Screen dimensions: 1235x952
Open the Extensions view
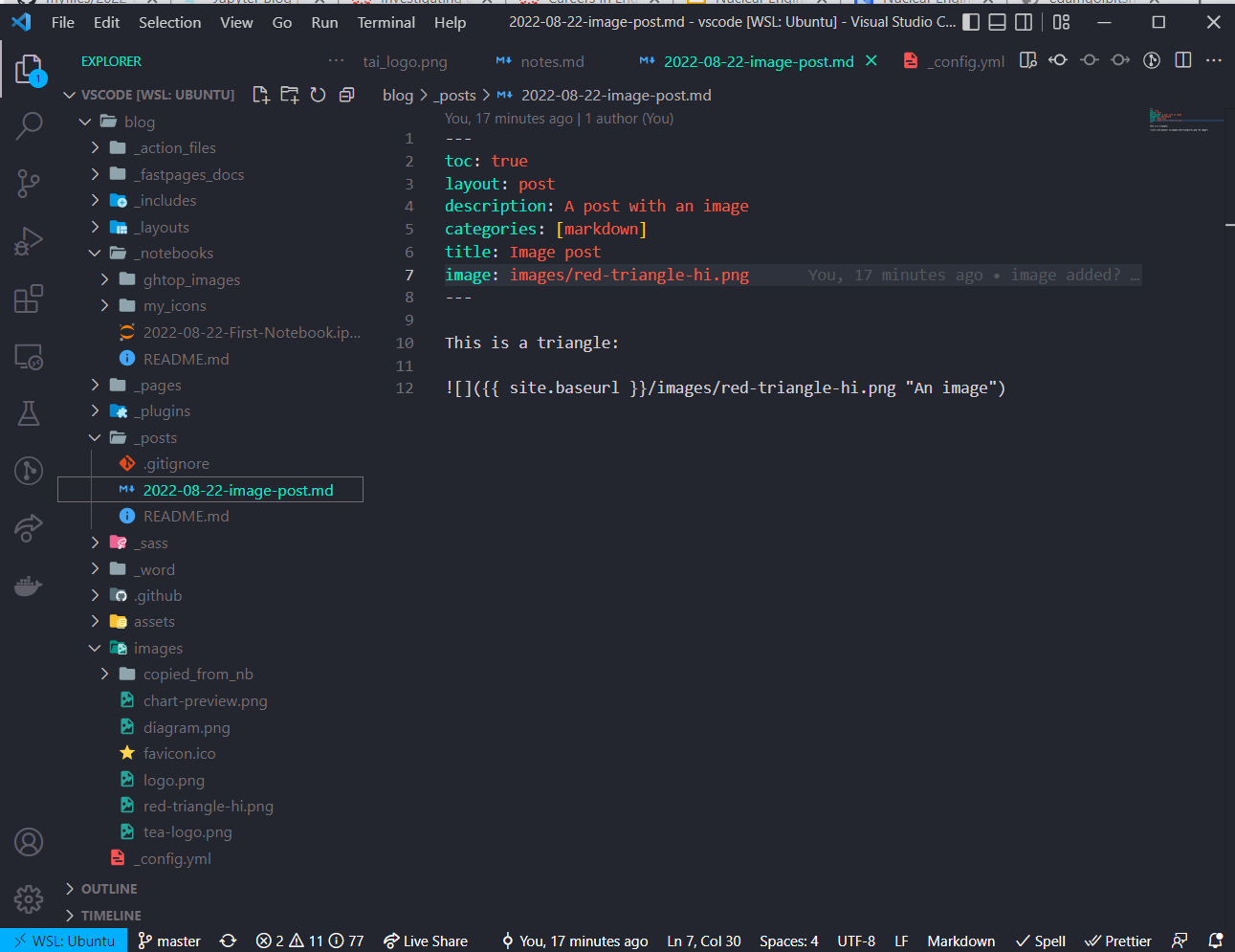click(29, 299)
